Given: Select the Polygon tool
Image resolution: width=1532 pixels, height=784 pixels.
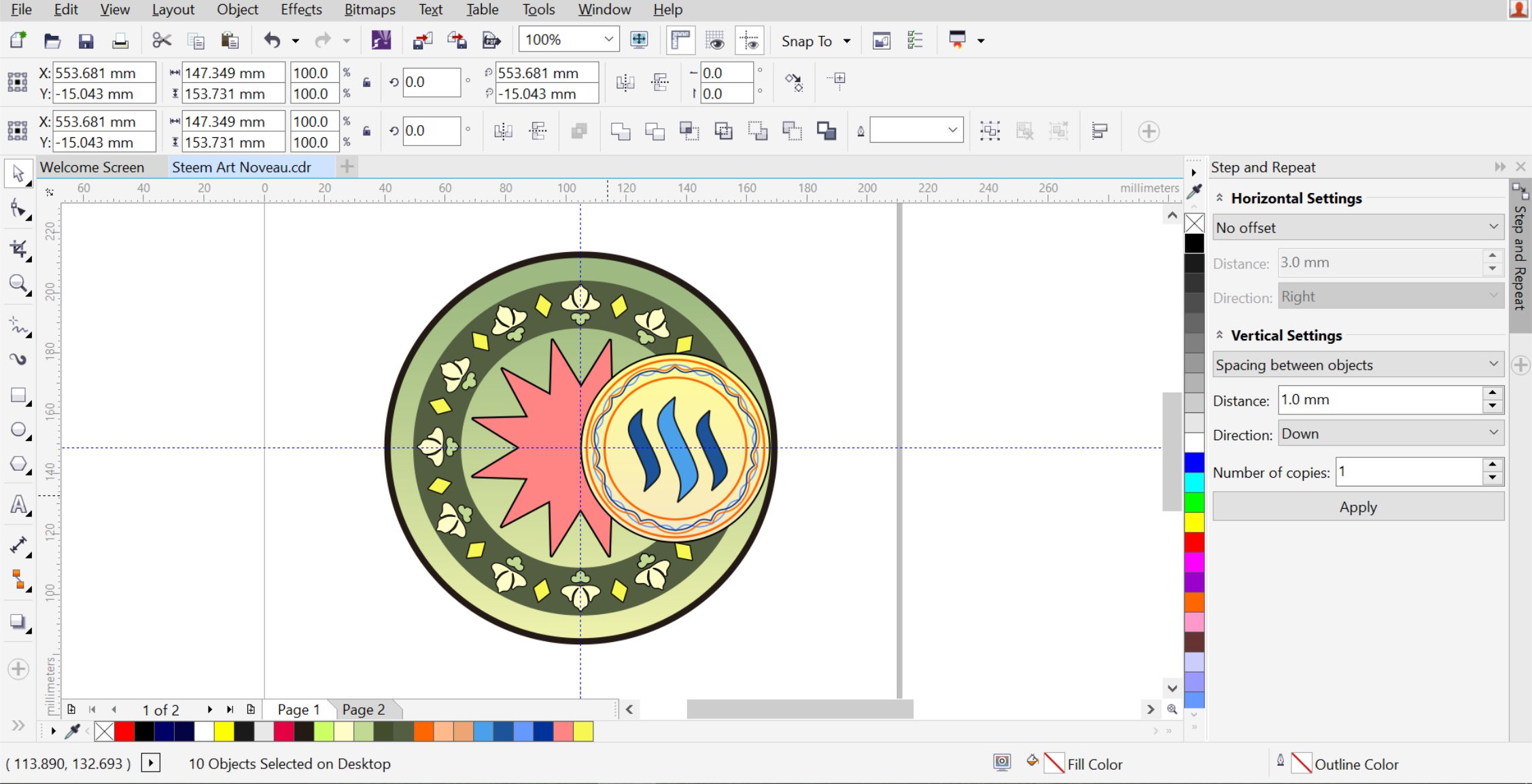Looking at the screenshot, I should (x=18, y=465).
